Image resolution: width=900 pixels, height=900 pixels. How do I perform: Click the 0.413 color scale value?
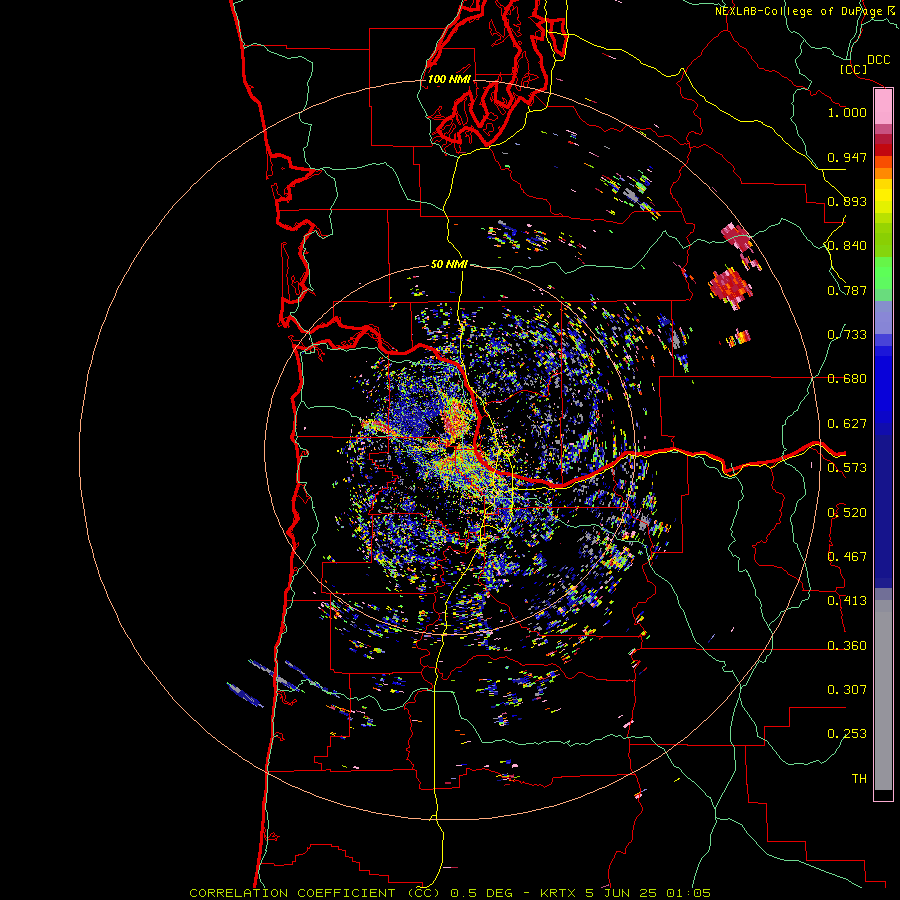coord(847,601)
